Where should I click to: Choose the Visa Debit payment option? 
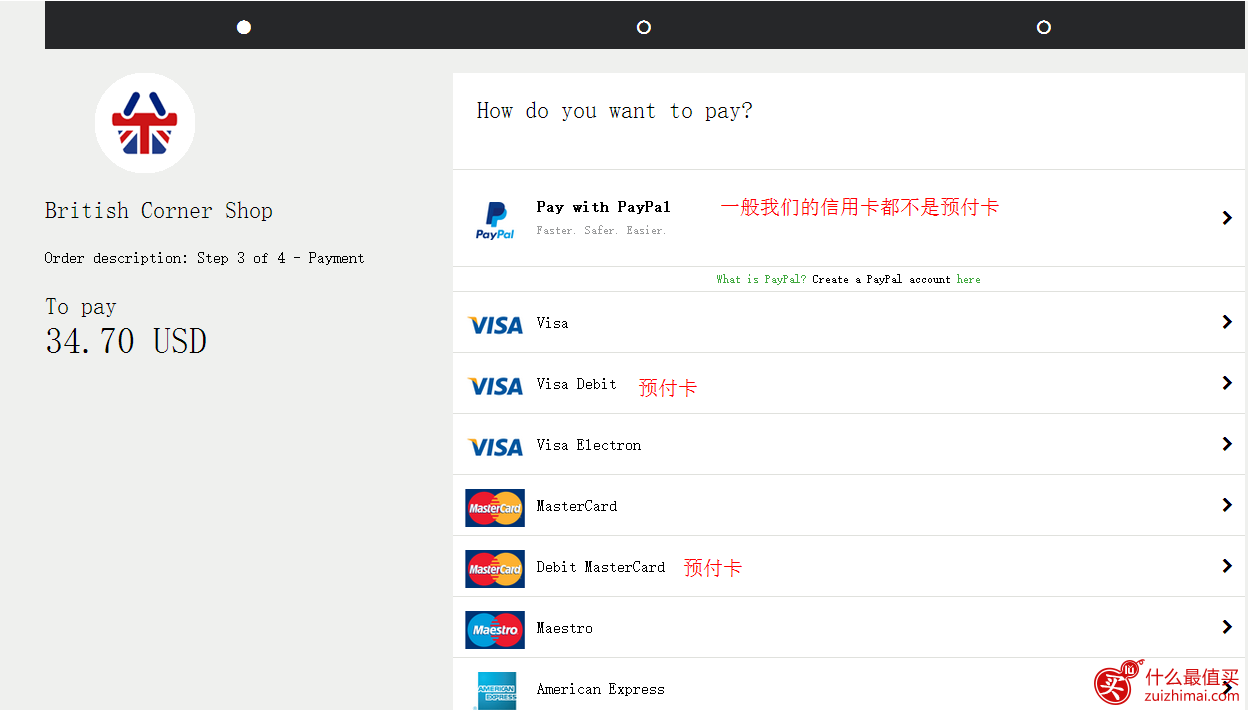(x=849, y=383)
